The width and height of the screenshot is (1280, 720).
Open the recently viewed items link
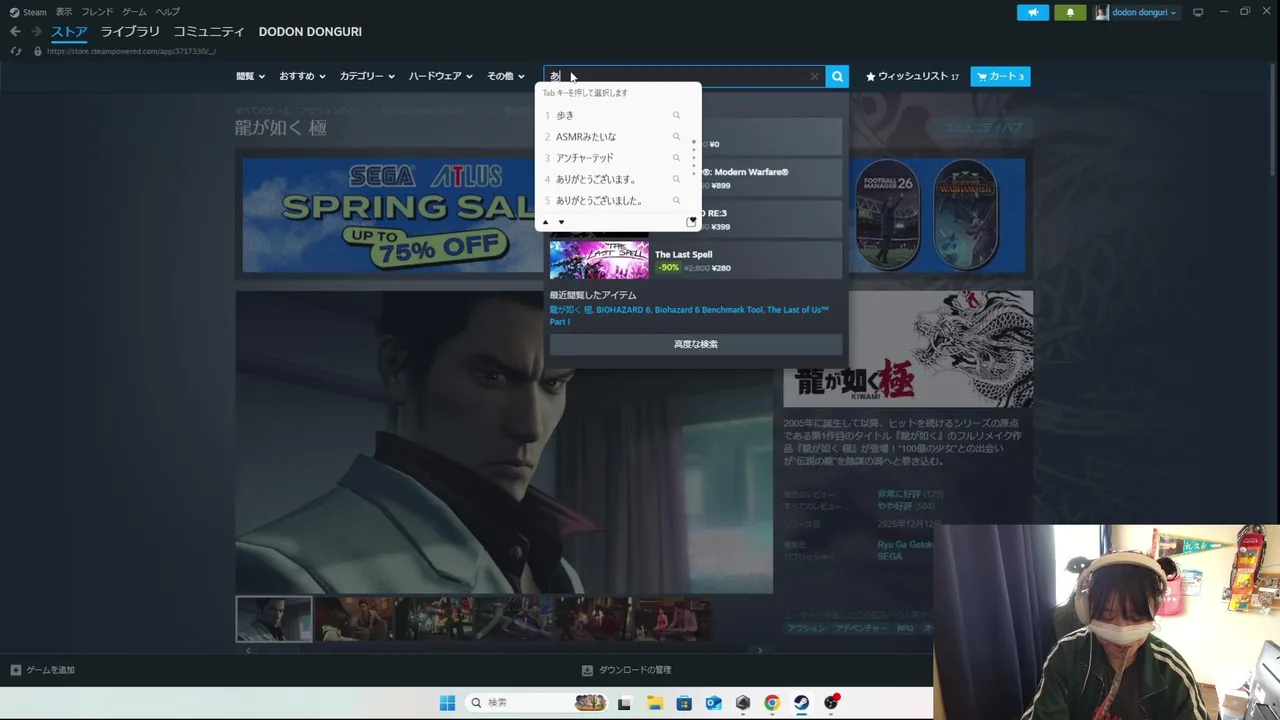tap(689, 316)
